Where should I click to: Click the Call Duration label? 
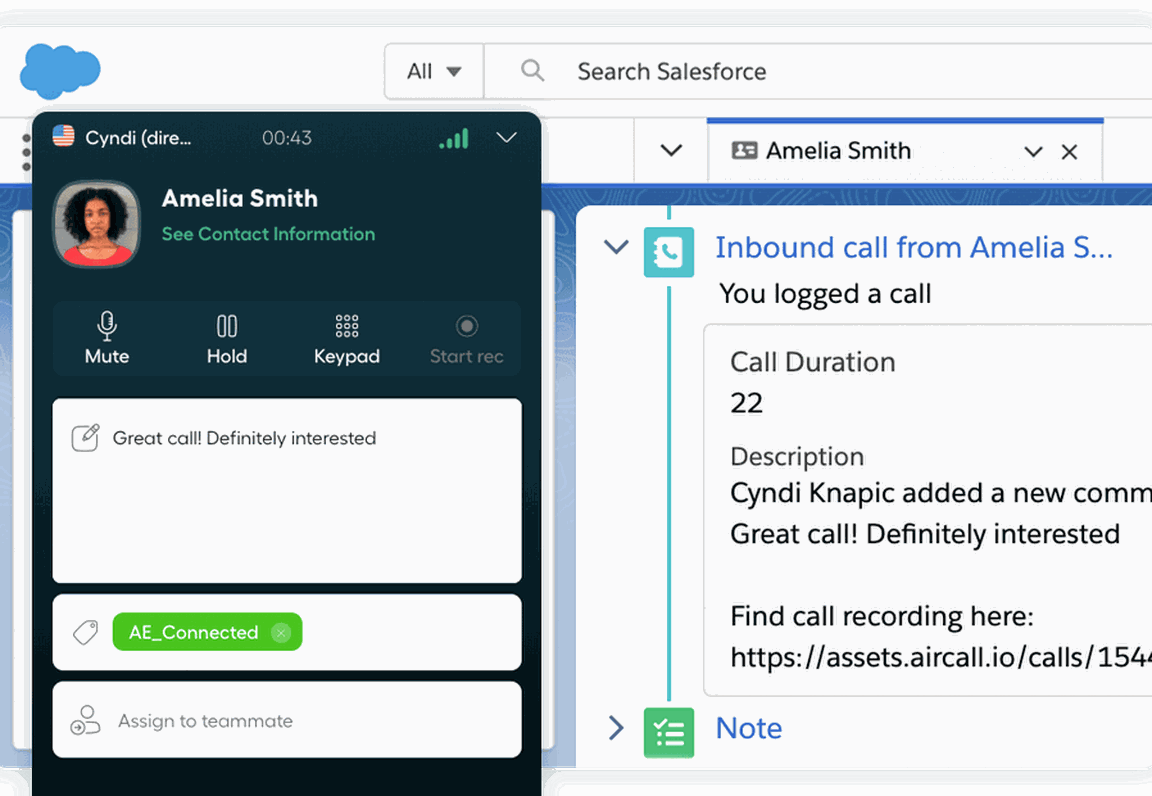point(813,362)
